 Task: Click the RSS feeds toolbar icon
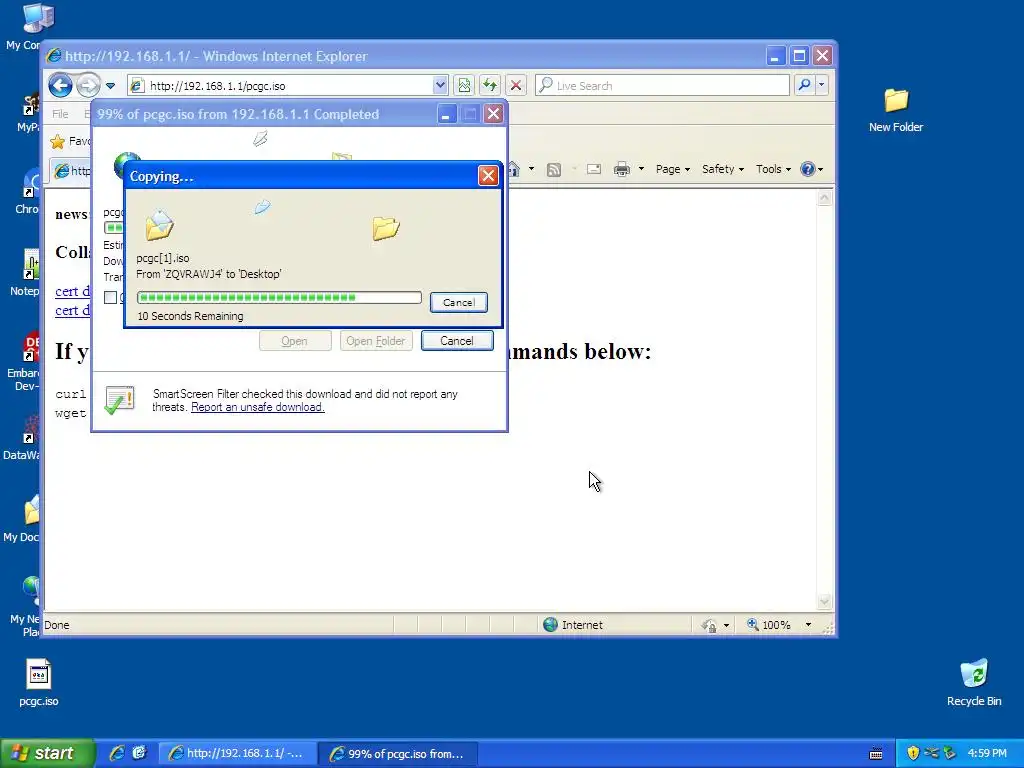554,169
